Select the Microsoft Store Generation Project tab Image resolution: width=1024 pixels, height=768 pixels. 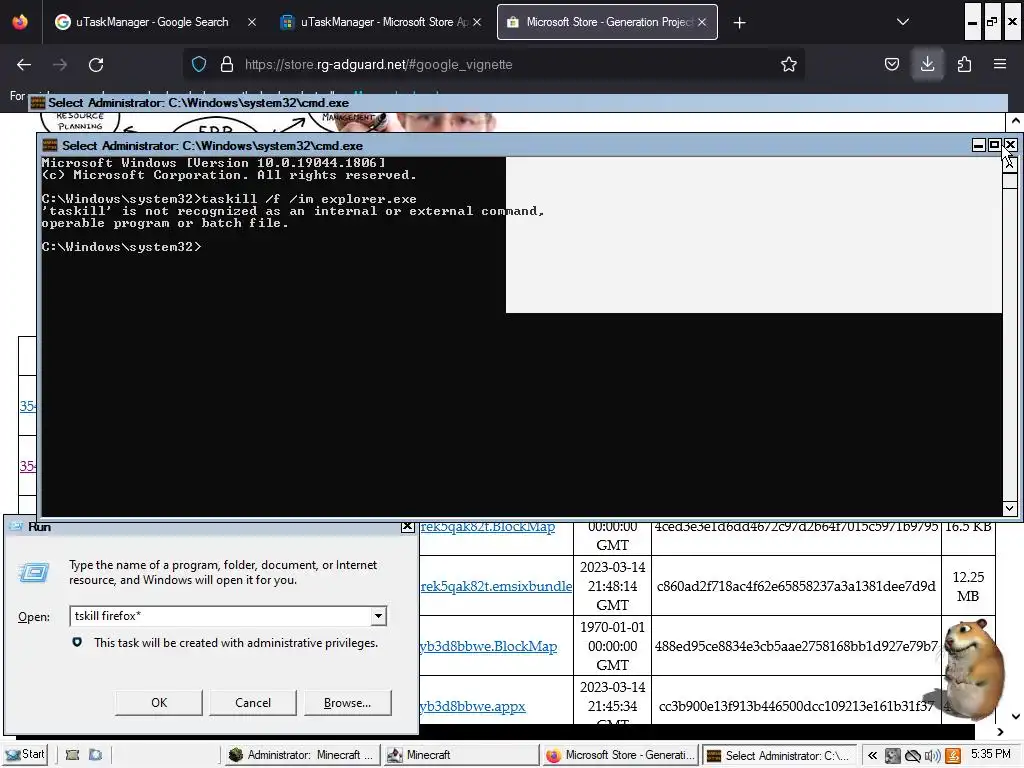click(x=607, y=22)
